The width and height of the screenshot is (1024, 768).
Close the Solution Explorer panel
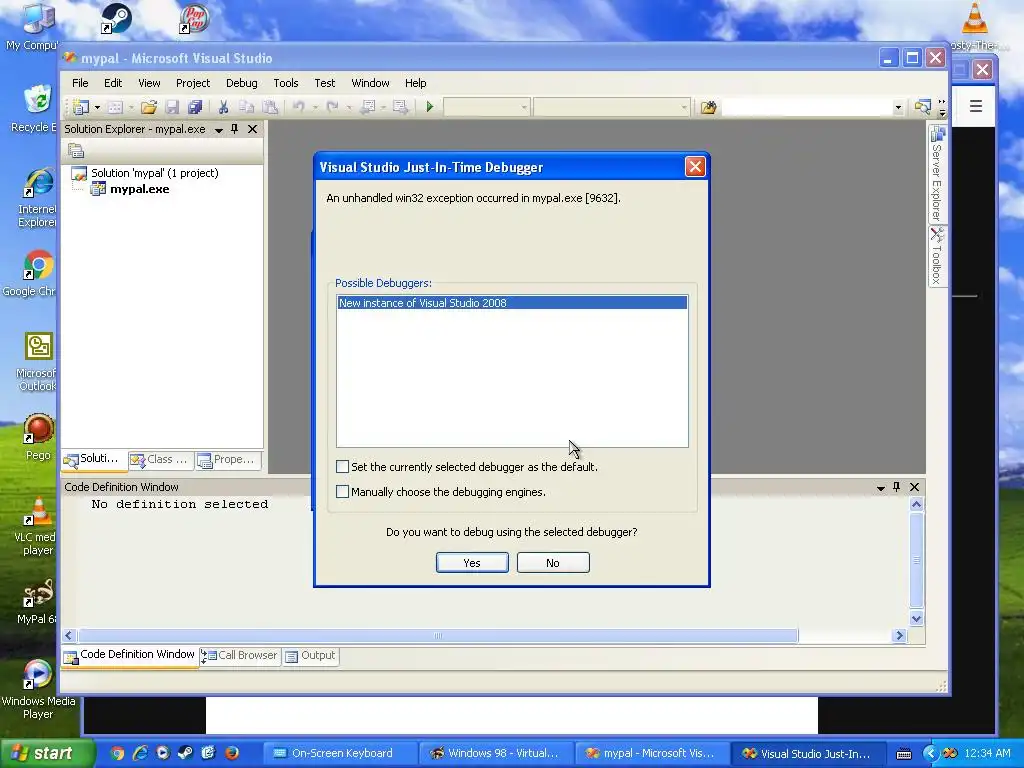(x=252, y=129)
